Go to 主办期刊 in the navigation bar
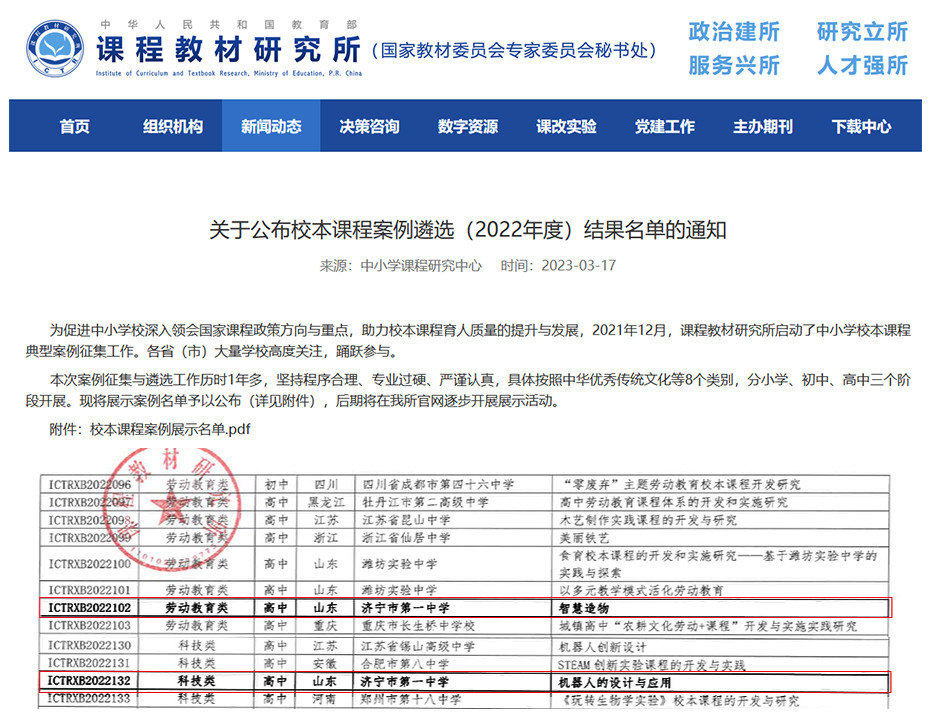 763,126
